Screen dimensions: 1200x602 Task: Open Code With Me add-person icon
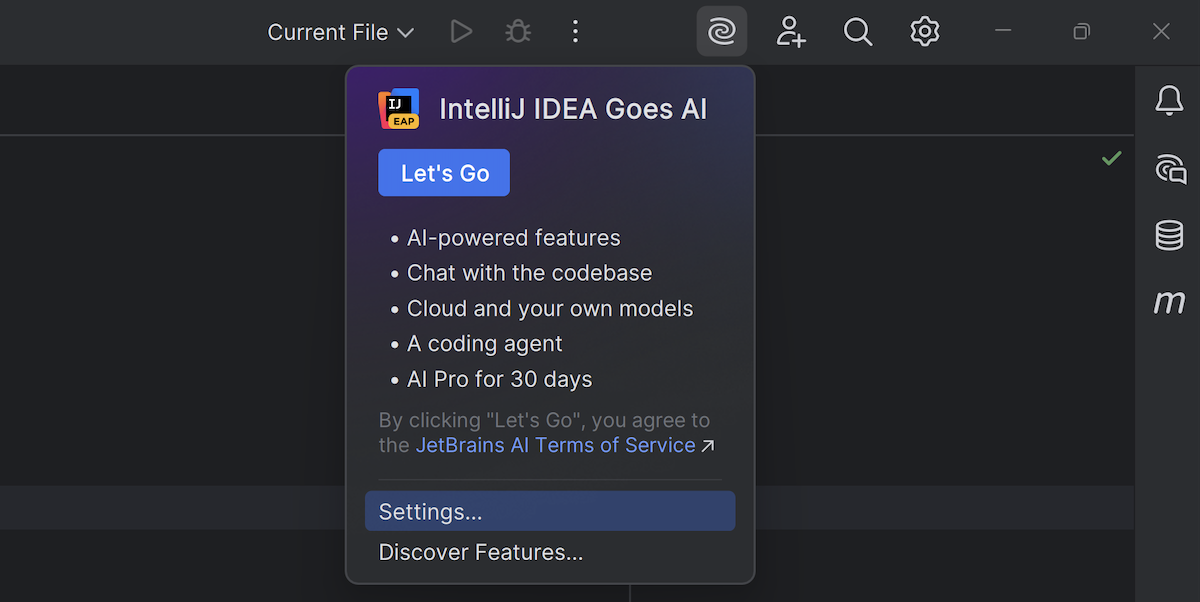click(x=791, y=32)
